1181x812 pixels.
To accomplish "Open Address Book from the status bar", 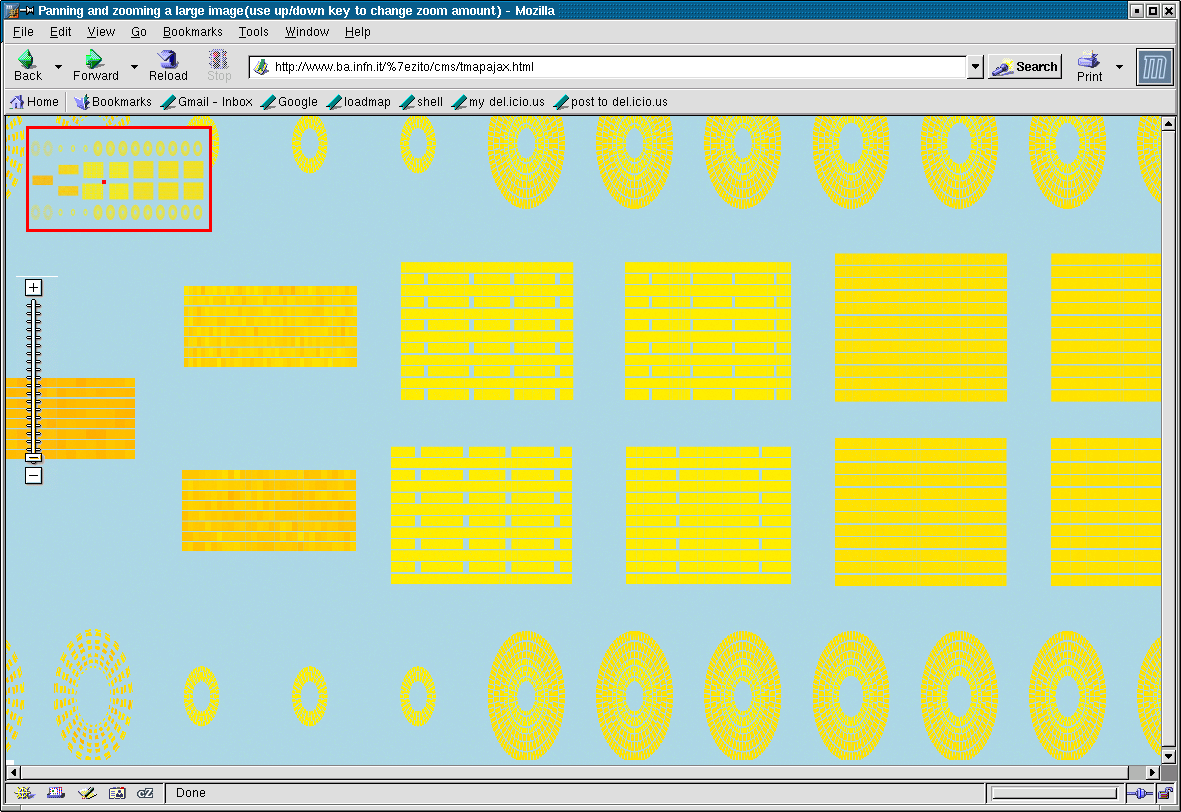I will 116,793.
